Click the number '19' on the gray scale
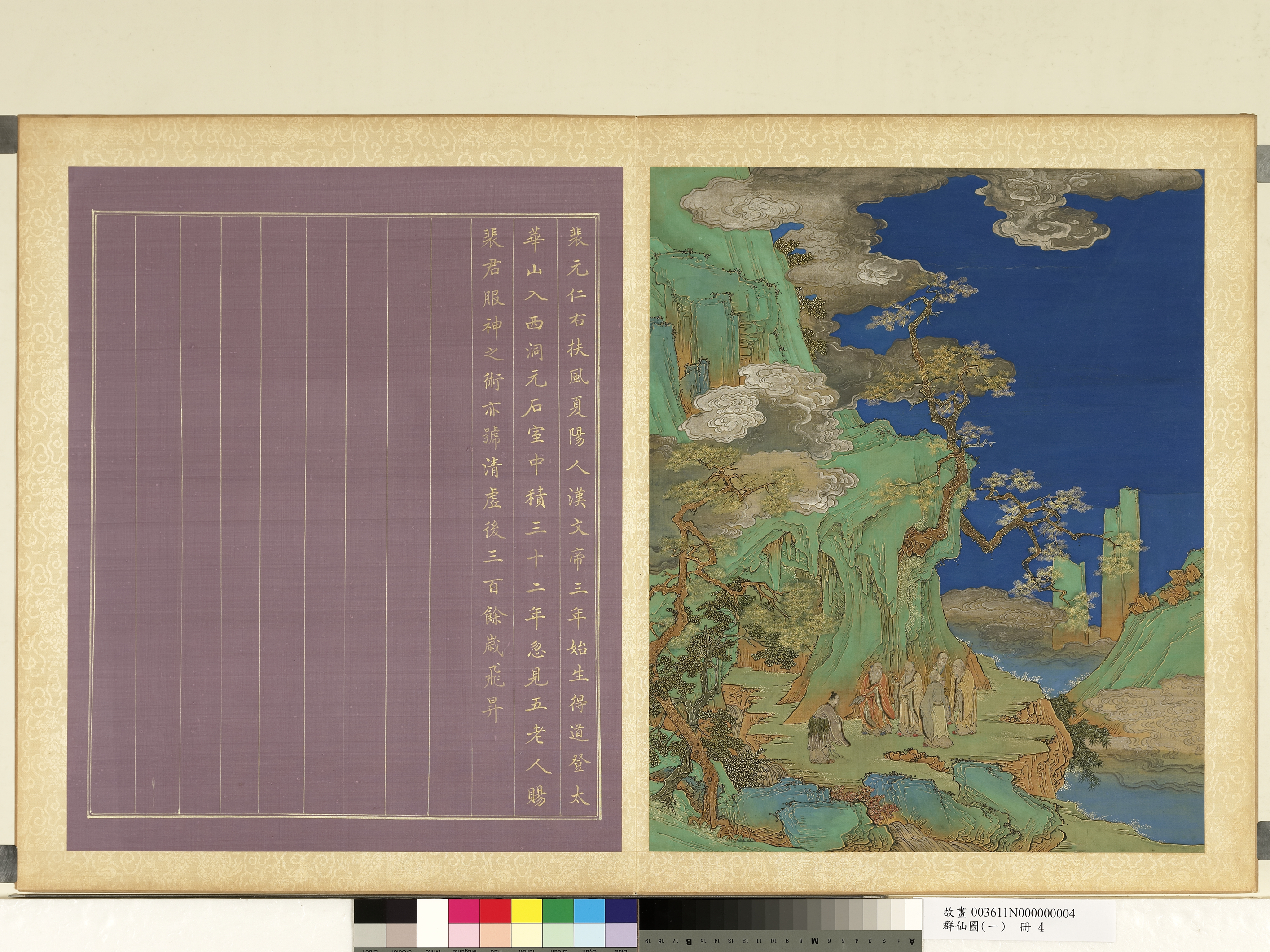 coord(648,941)
